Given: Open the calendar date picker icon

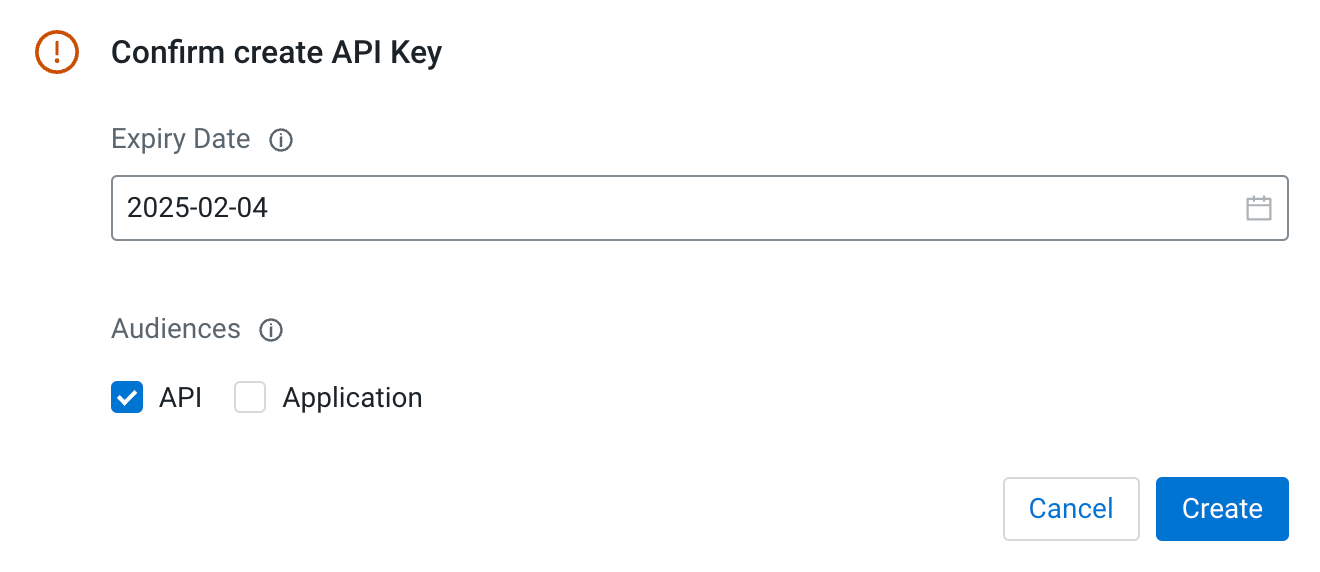Looking at the screenshot, I should point(1258,208).
